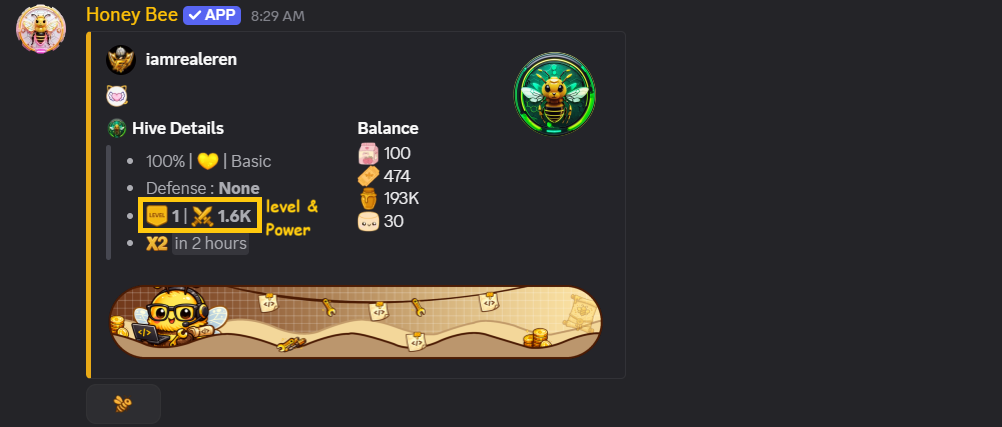This screenshot has width=1002, height=427.
Task: Open the green bee hive thumbnail
Action: coord(555,94)
